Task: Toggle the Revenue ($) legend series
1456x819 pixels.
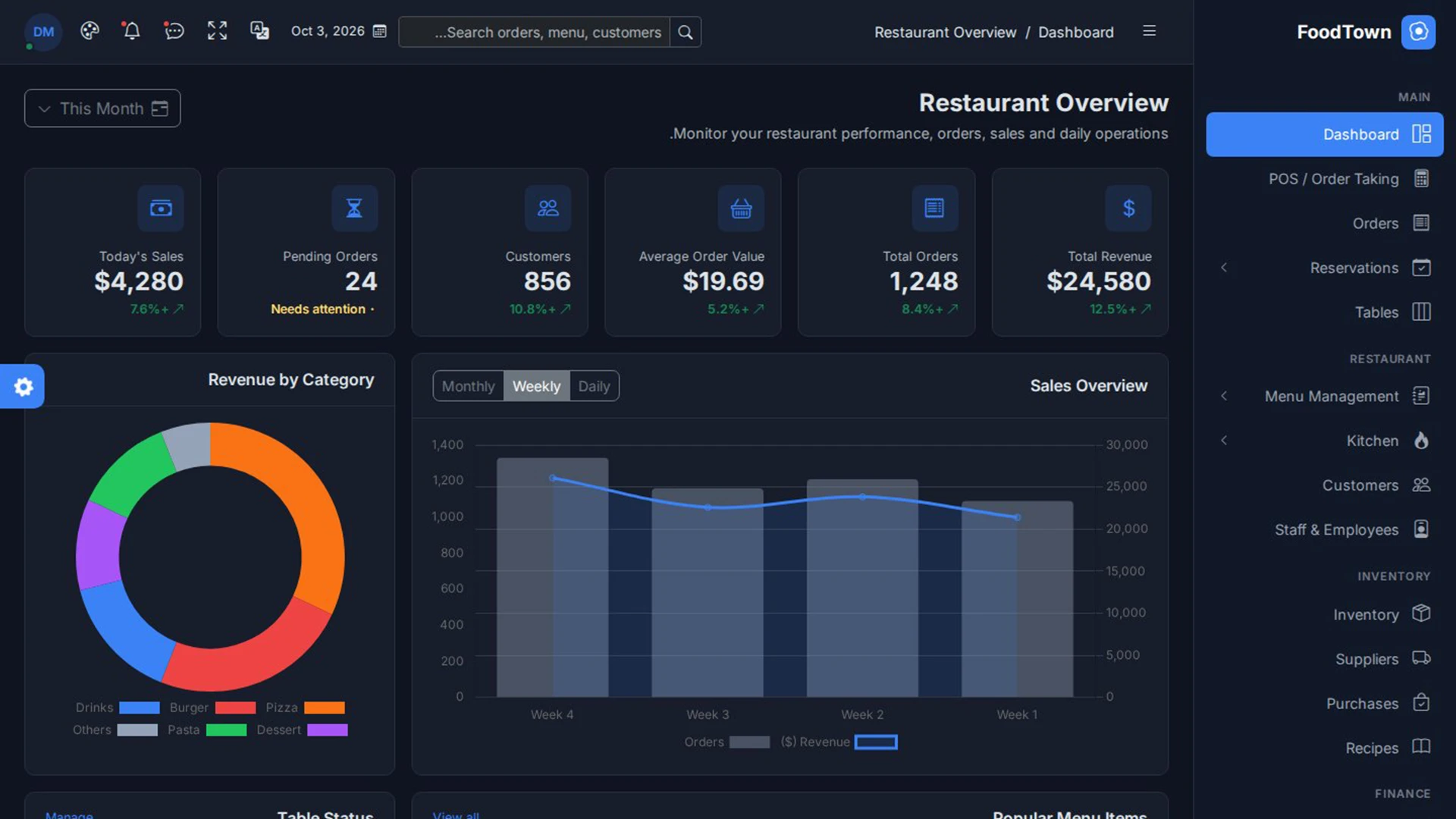Action: [x=839, y=742]
